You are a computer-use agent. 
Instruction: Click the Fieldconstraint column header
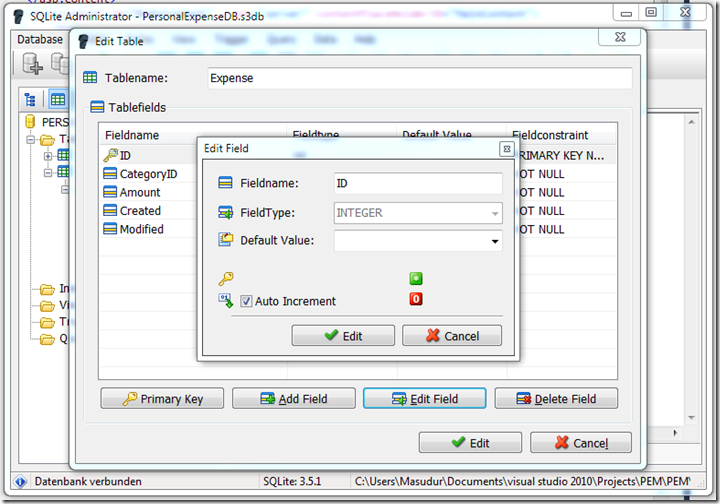[x=561, y=135]
